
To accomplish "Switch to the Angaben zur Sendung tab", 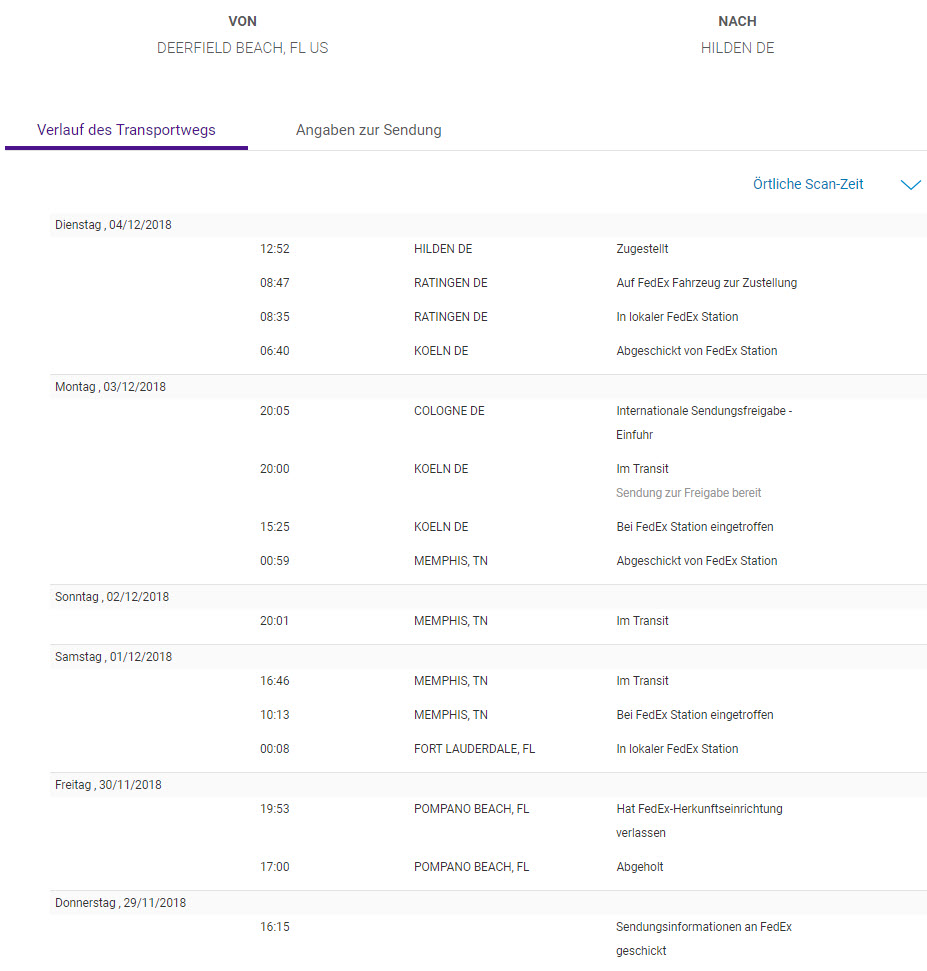I will [368, 130].
